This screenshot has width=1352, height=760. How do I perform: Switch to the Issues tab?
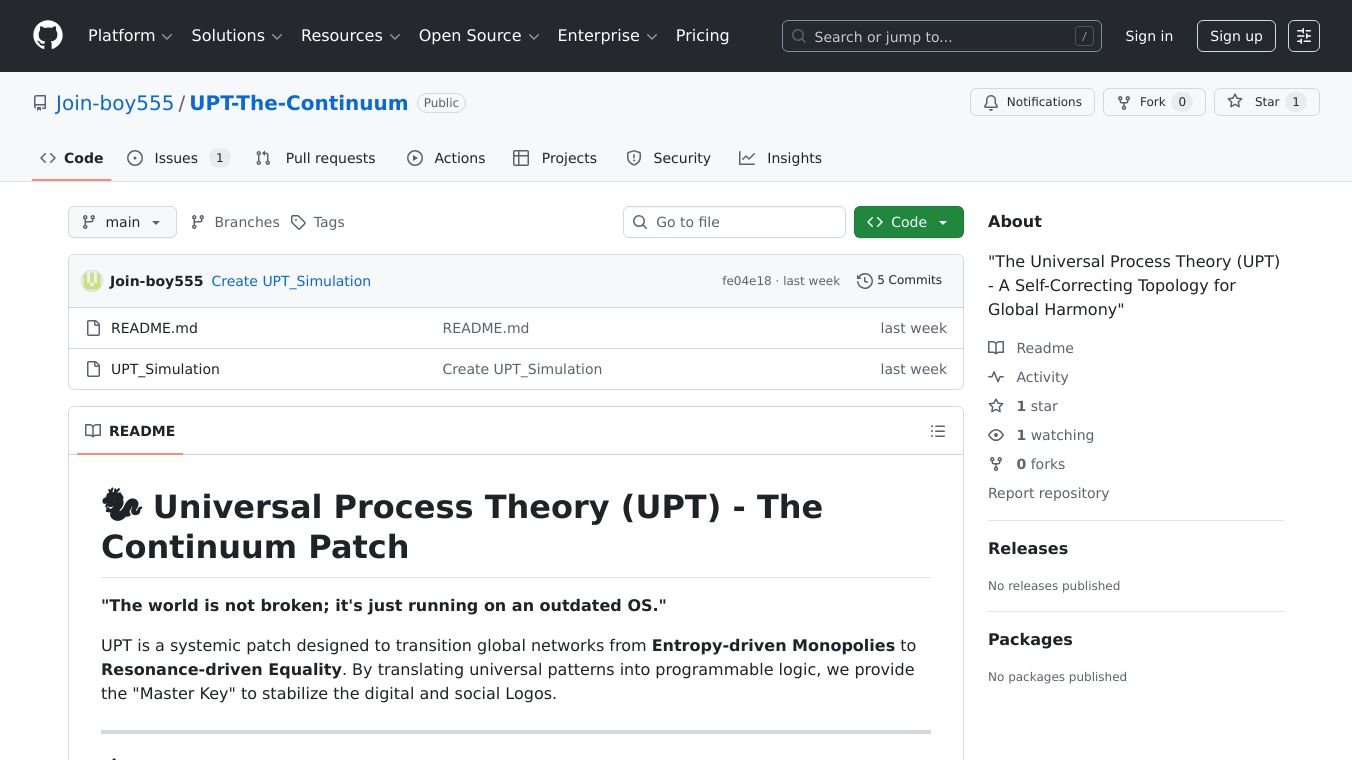[176, 158]
